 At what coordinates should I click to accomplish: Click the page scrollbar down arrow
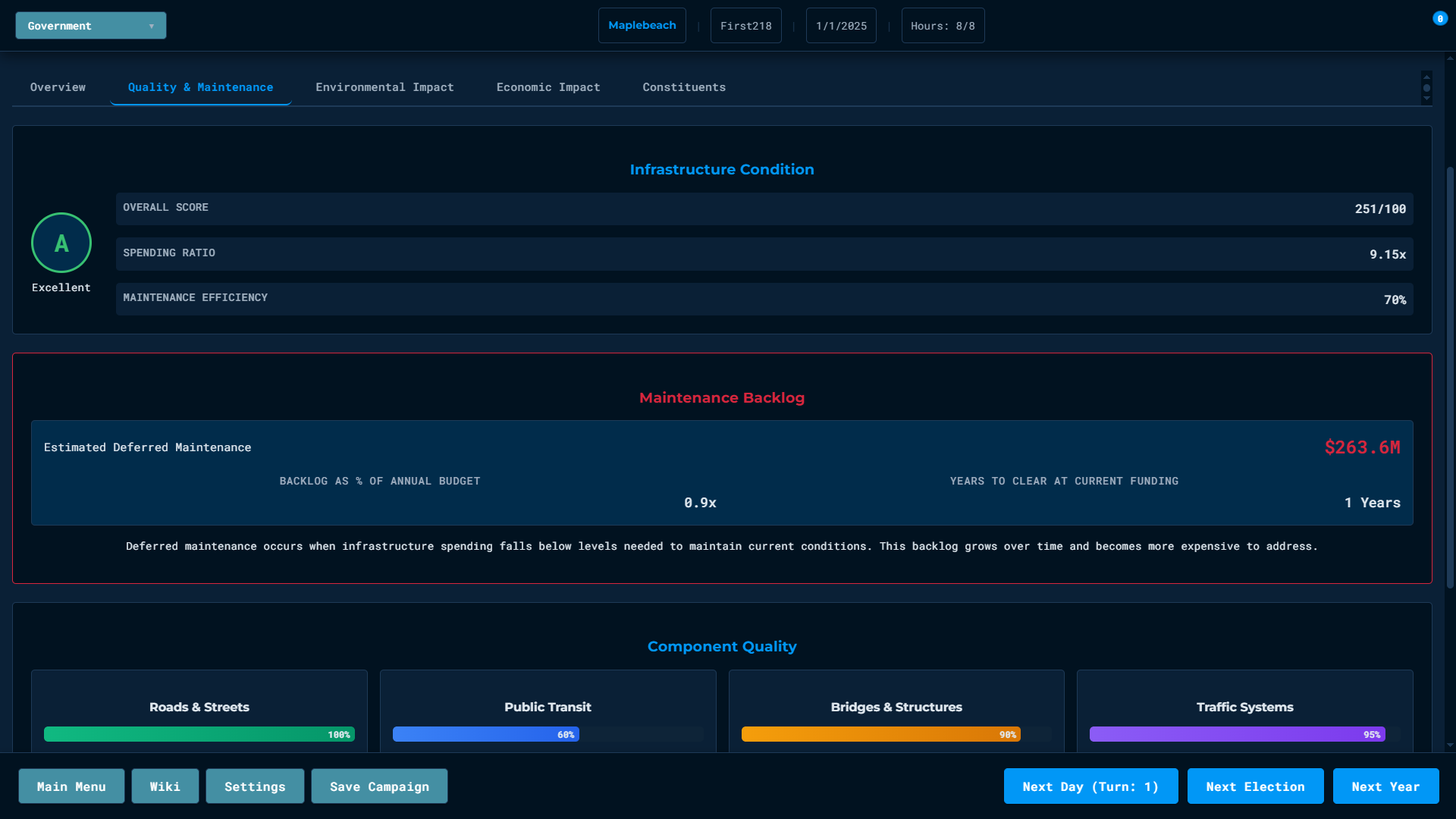pyautogui.click(x=1450, y=745)
